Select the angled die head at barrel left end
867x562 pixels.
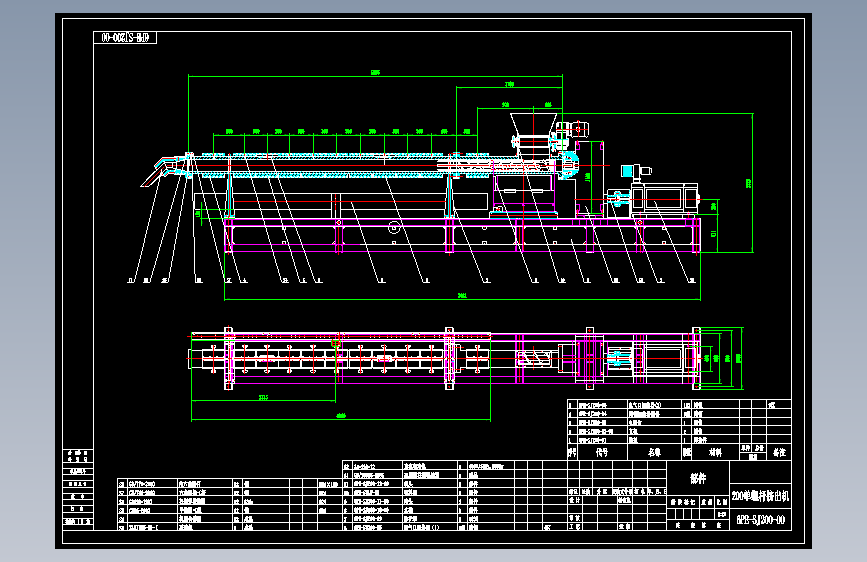pyautogui.click(x=165, y=170)
